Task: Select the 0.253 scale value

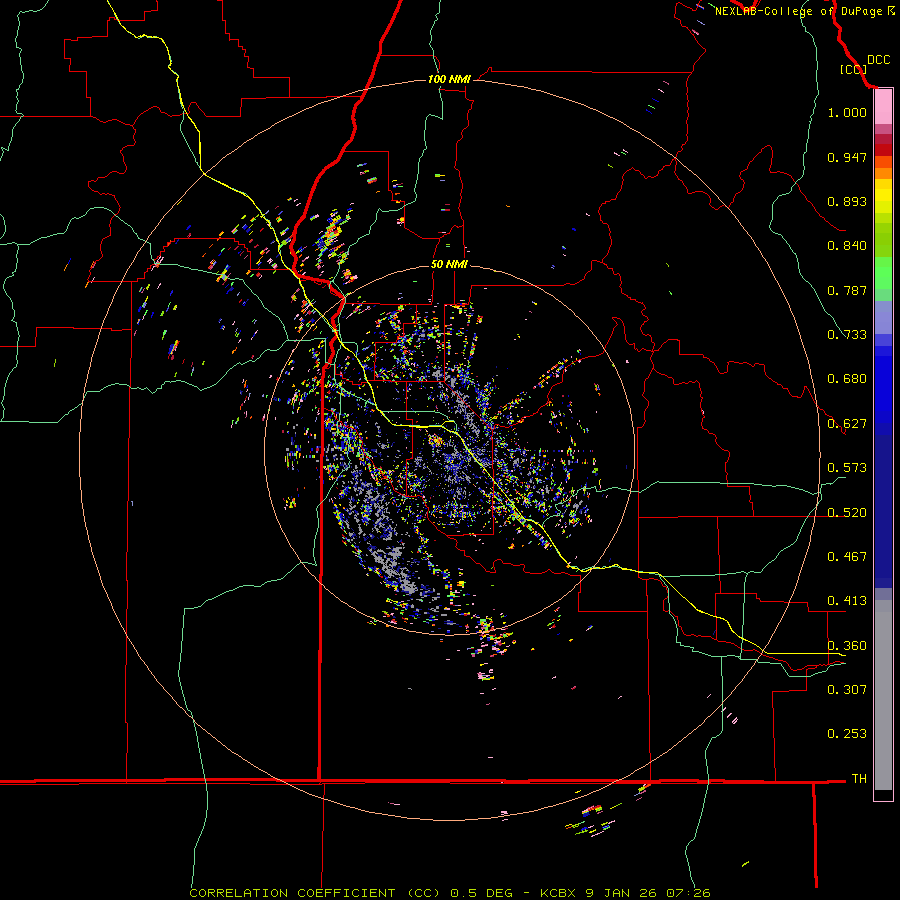Action: click(x=847, y=734)
